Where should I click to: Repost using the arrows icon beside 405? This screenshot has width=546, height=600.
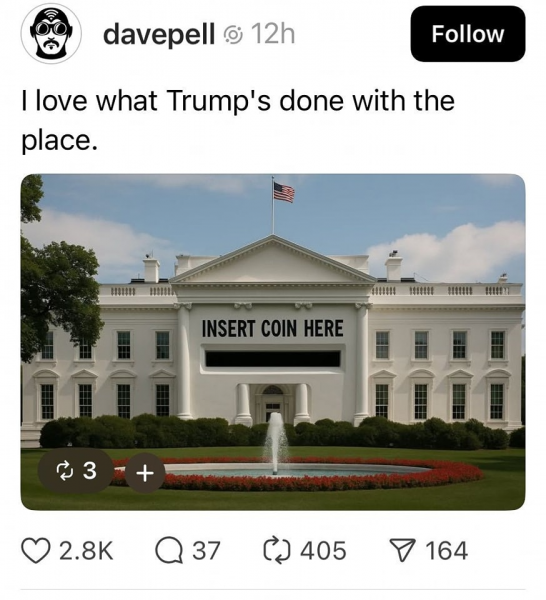coord(277,551)
